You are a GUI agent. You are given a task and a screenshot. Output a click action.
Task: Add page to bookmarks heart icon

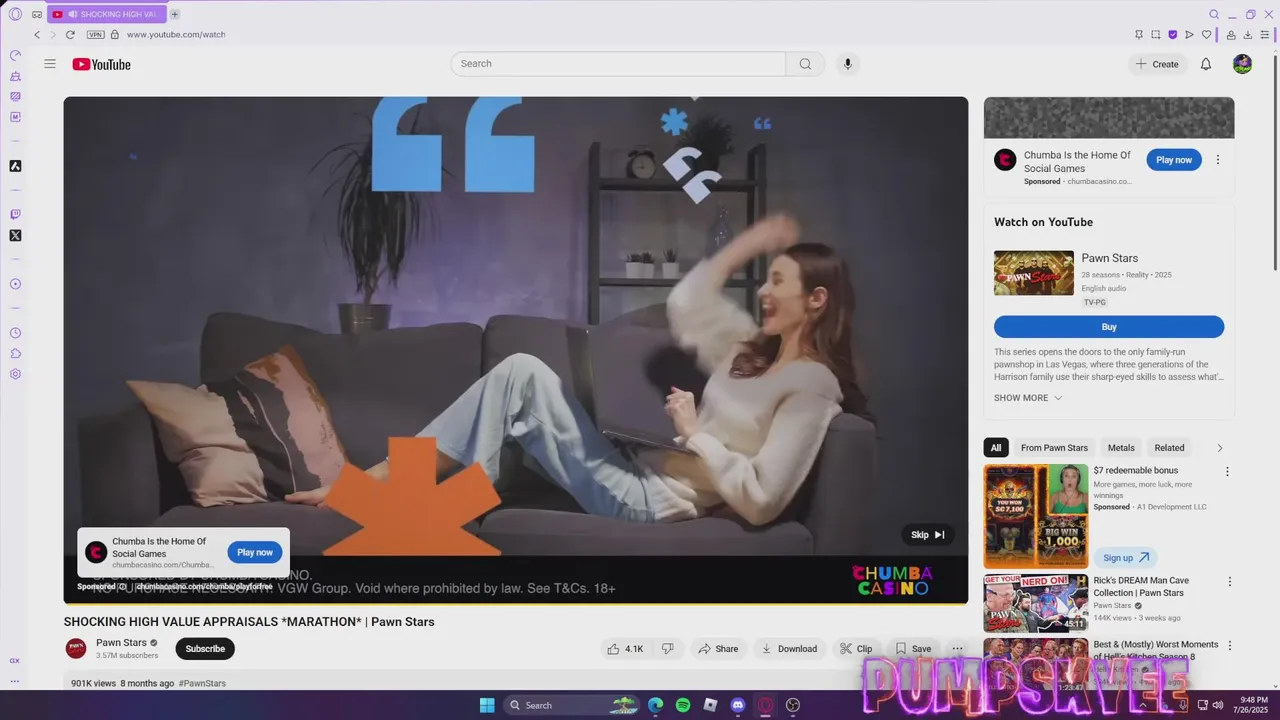click(1207, 34)
